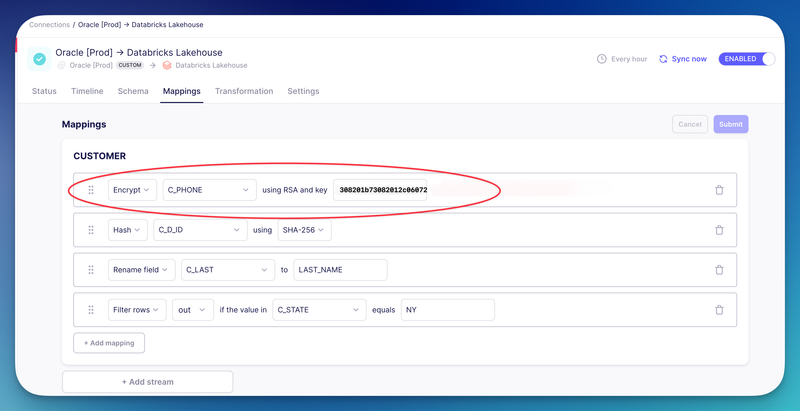This screenshot has height=411, width=800.
Task: Toggle the ENABLED connection switch
Action: [747, 59]
